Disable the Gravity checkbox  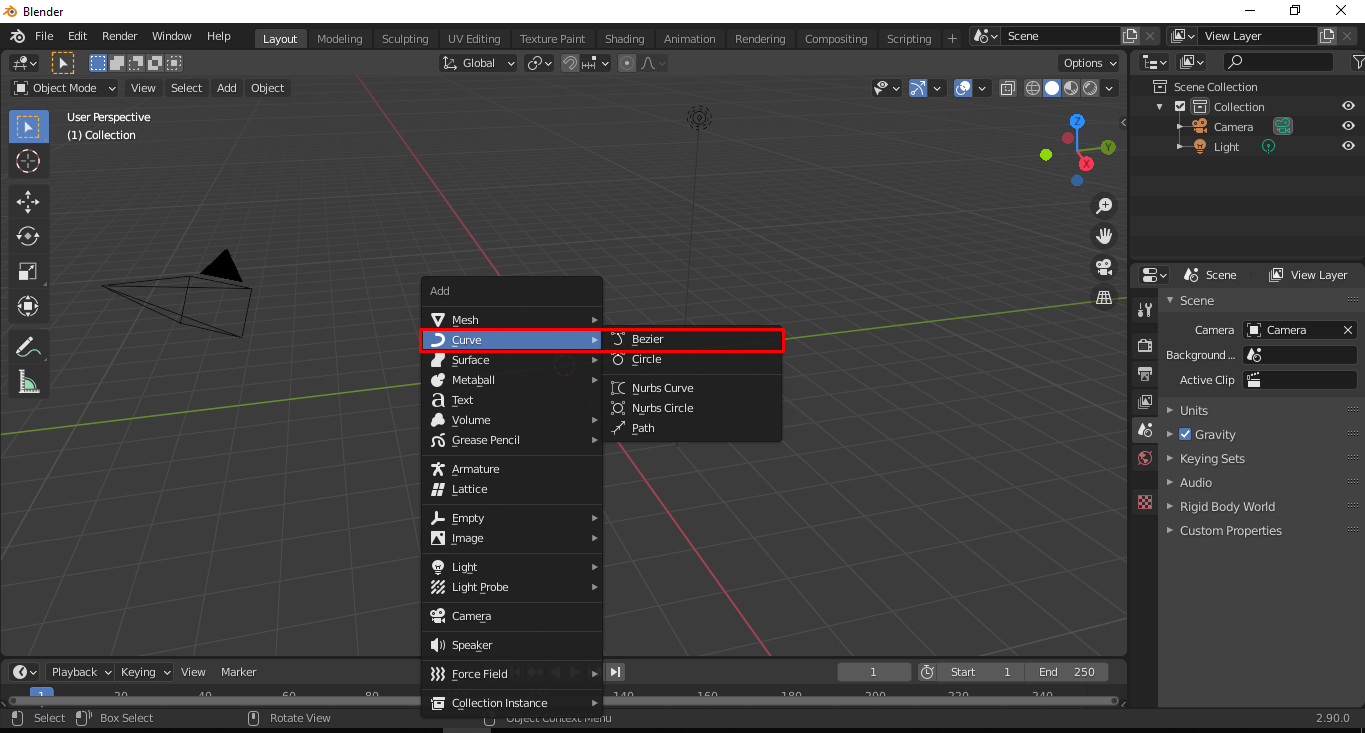tap(1186, 434)
